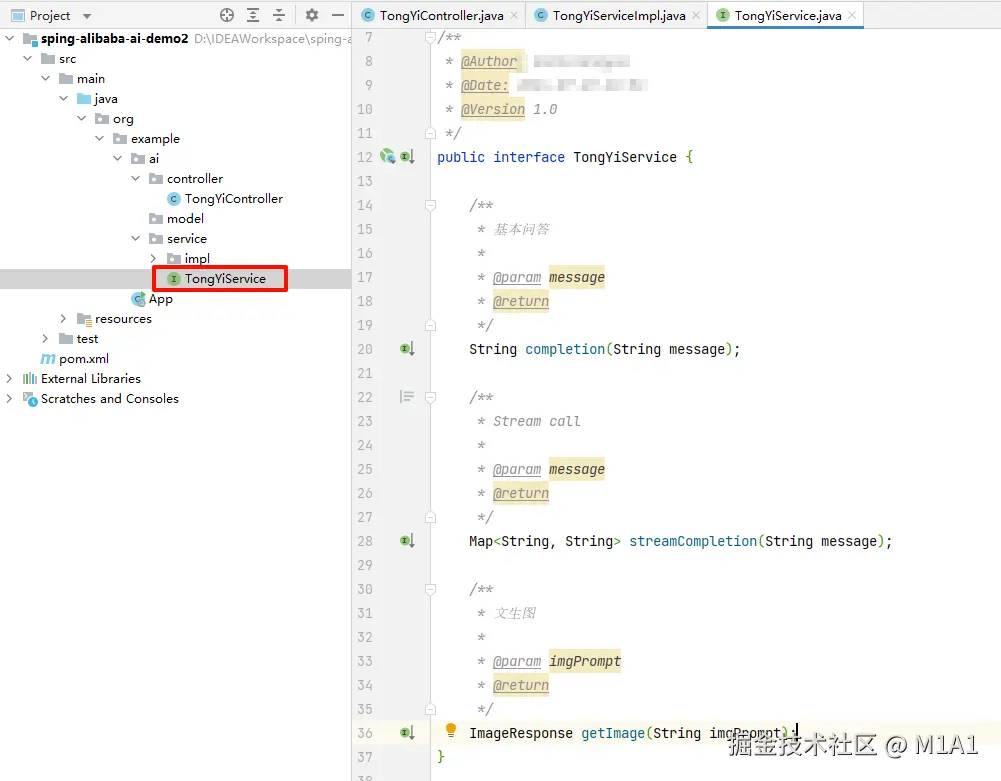Collapse the main folder
Viewport: 1001px width, 781px height.
(45, 79)
